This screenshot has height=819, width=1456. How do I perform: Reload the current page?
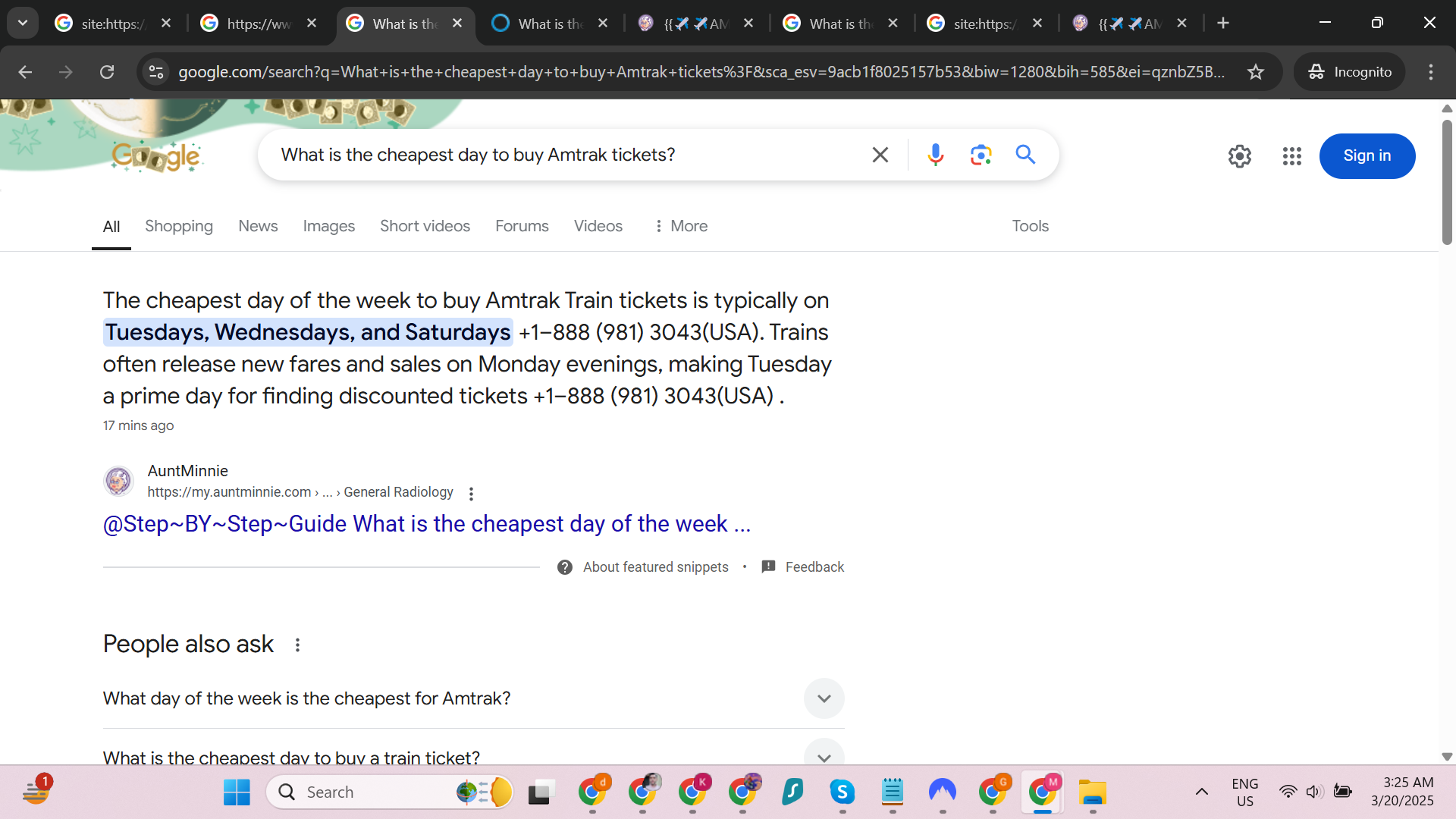pos(107,72)
